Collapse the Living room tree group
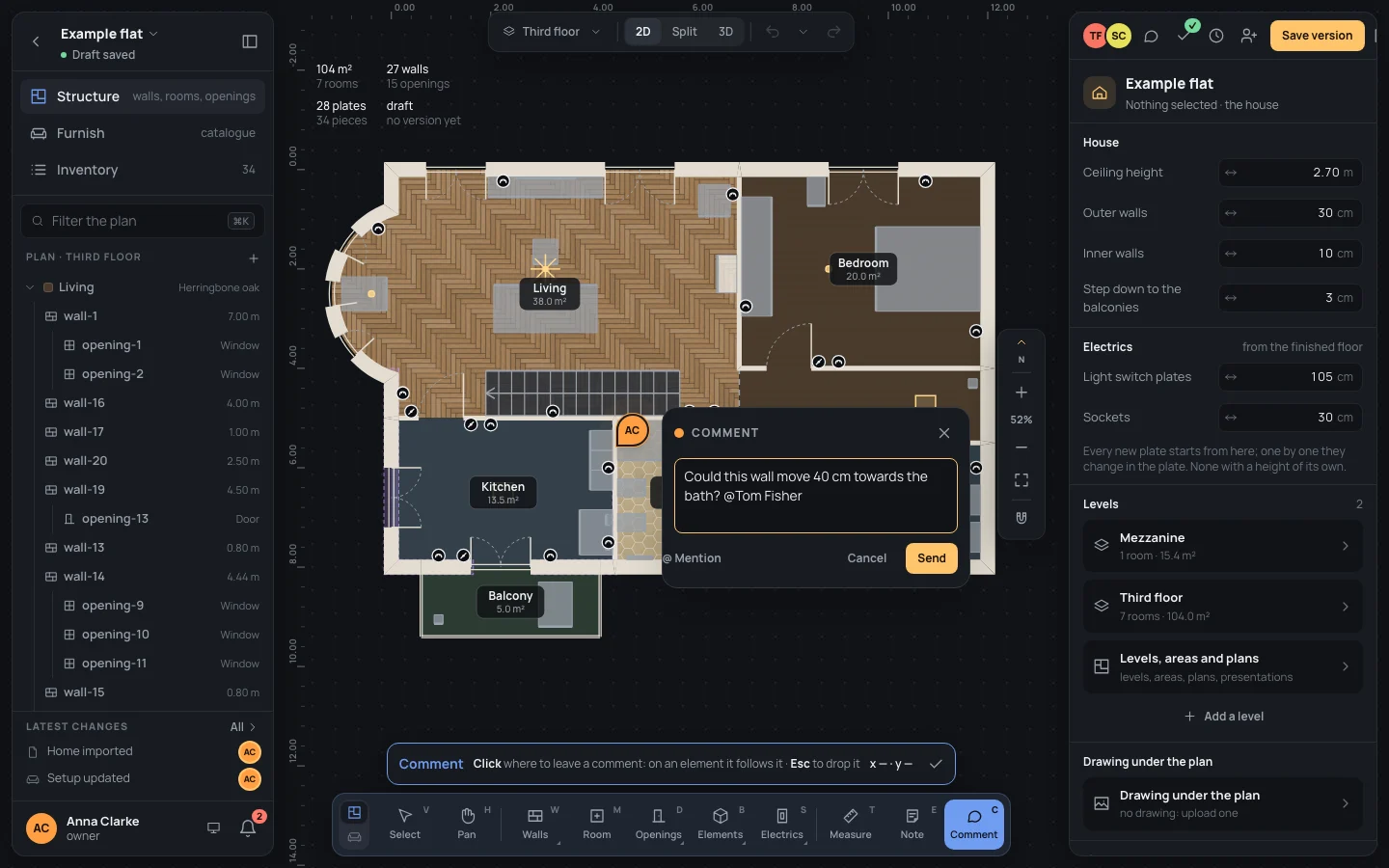Image resolution: width=1389 pixels, height=868 pixels. [30, 287]
